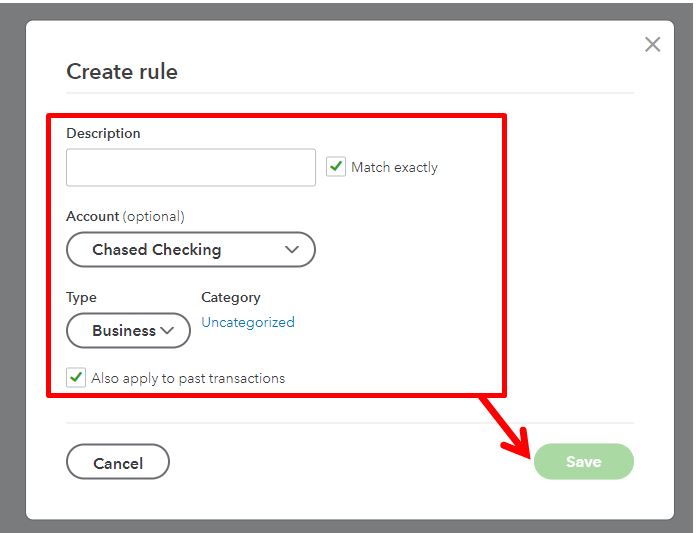Image resolution: width=697 pixels, height=533 pixels.
Task: Click the 'Also apply to past transactions' label
Action: pyautogui.click(x=188, y=378)
